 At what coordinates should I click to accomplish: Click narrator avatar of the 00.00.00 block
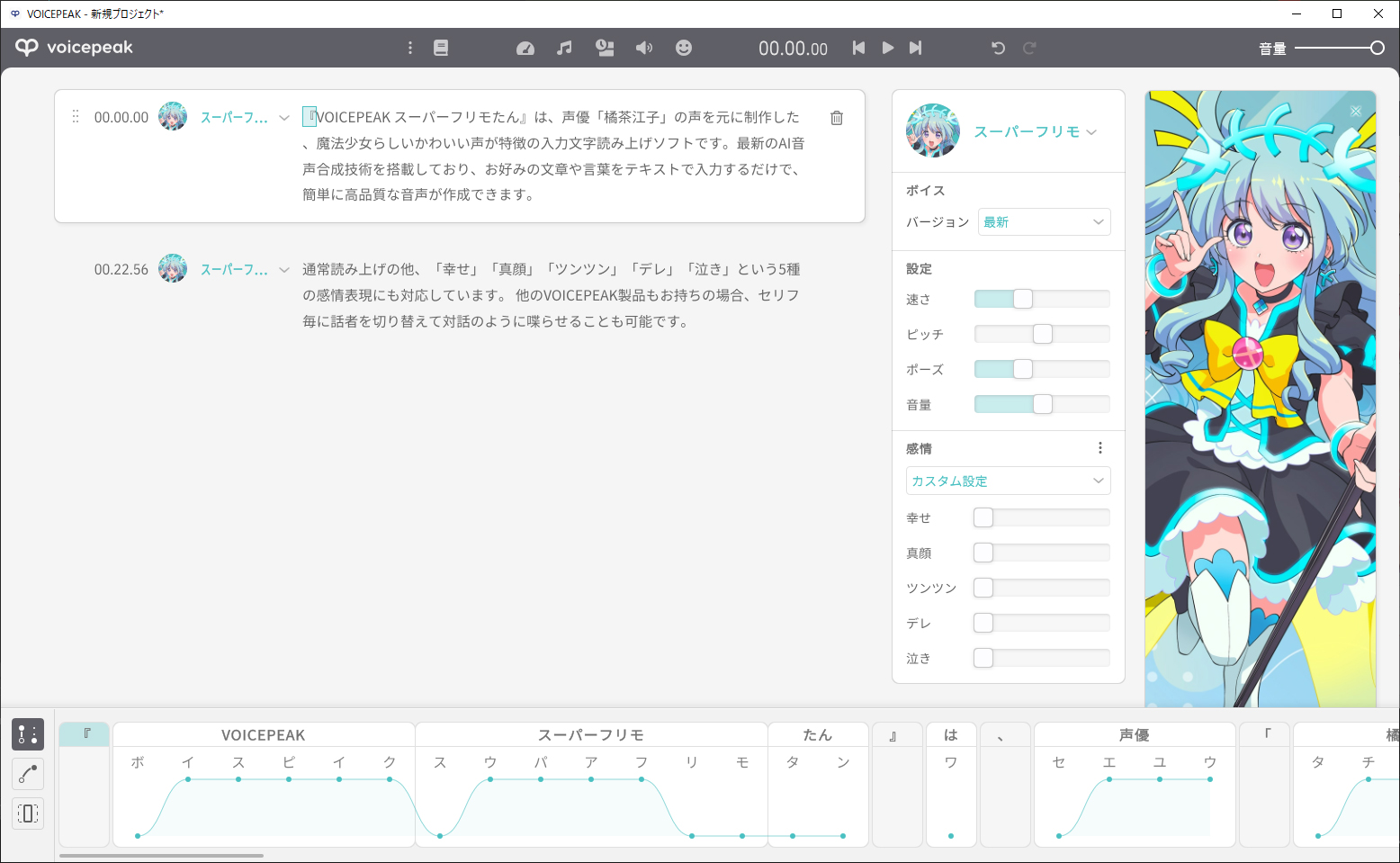pyautogui.click(x=173, y=116)
